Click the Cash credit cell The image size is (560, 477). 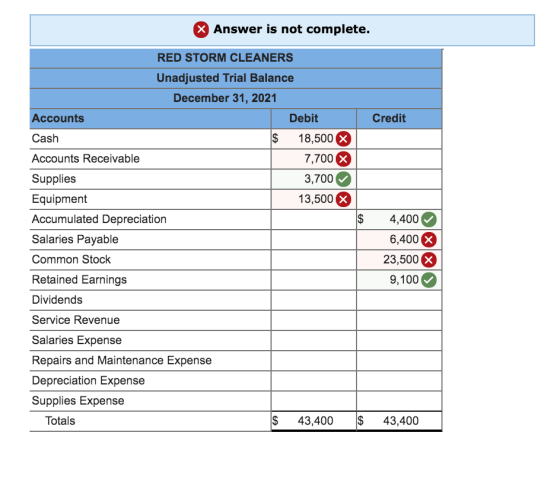399,139
